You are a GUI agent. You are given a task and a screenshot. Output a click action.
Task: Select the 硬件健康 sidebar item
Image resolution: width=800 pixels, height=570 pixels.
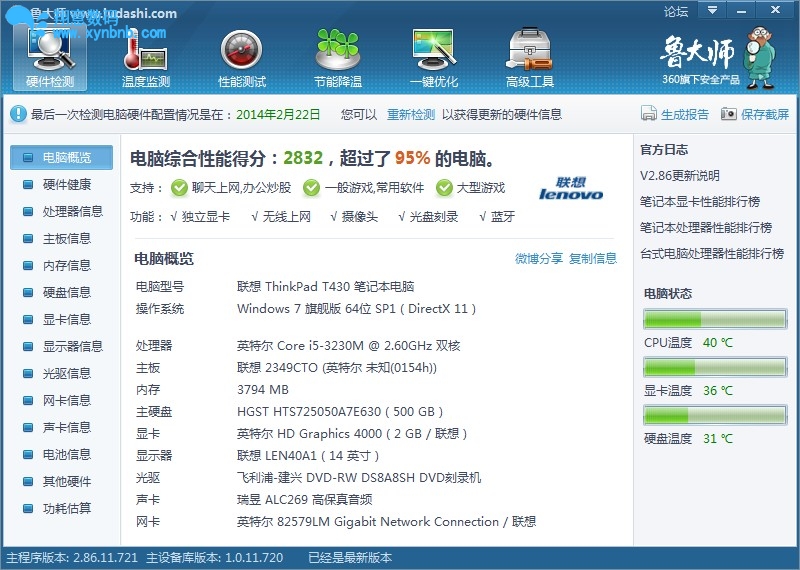[x=62, y=184]
